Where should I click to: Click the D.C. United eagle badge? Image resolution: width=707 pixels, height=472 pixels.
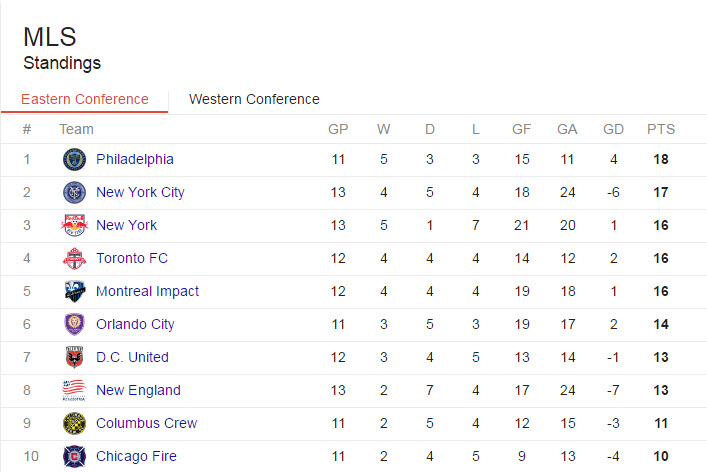(74, 357)
